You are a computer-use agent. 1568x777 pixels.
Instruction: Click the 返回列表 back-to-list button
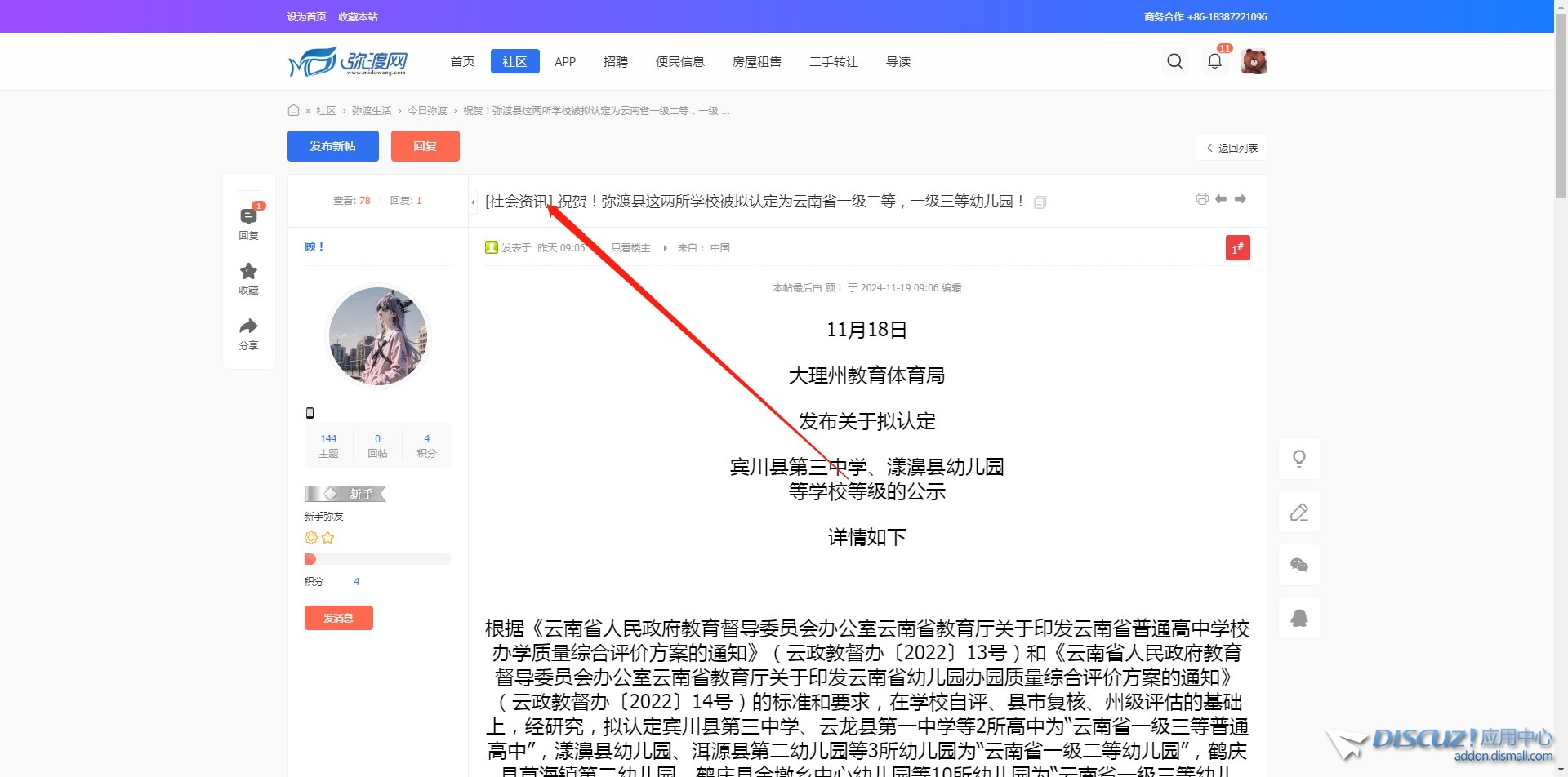click(x=1232, y=148)
